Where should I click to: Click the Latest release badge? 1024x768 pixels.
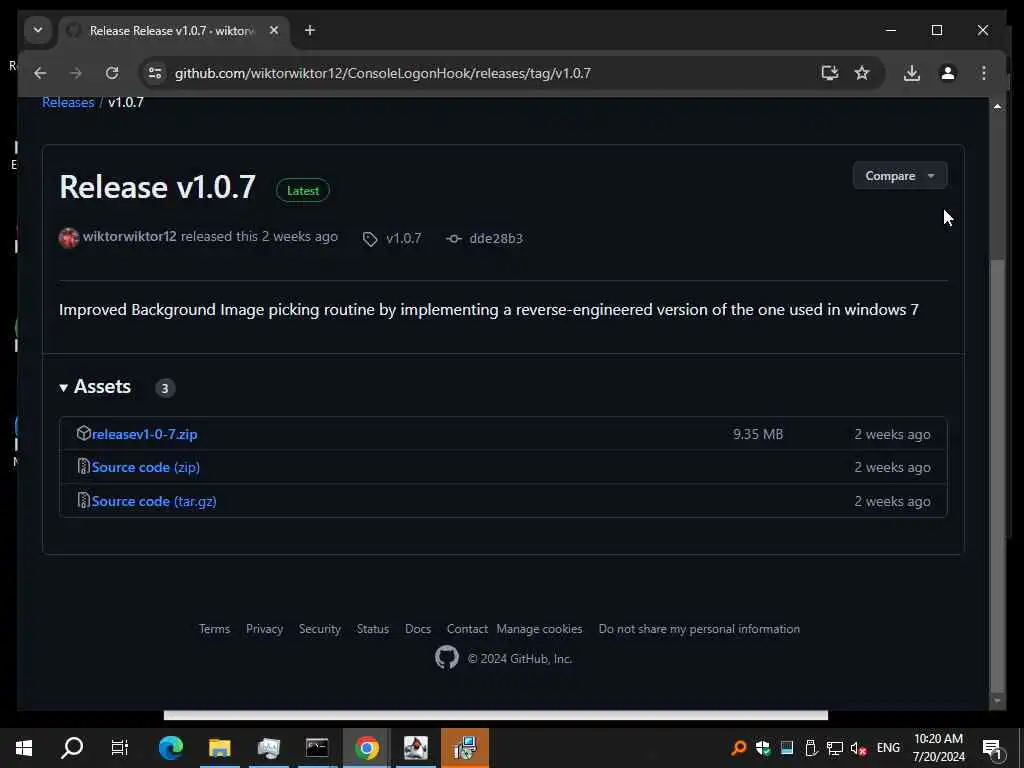coord(303,191)
